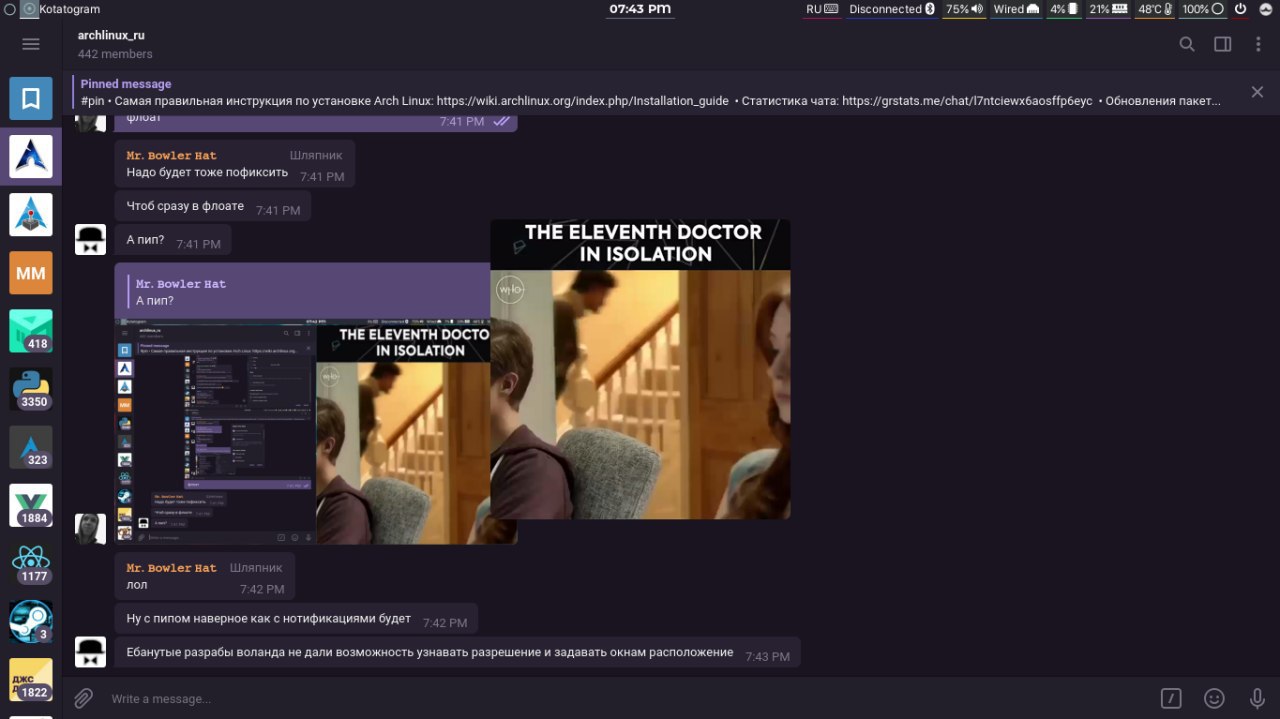Viewport: 1280px width, 719px height.
Task: Open the bot commands slash button
Action: [1171, 699]
